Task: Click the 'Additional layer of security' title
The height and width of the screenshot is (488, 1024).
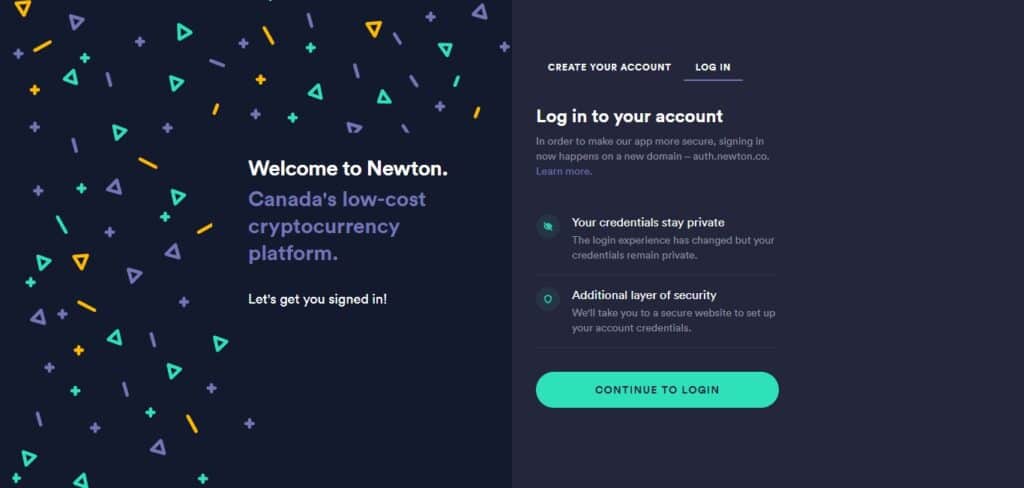Action: [644, 295]
